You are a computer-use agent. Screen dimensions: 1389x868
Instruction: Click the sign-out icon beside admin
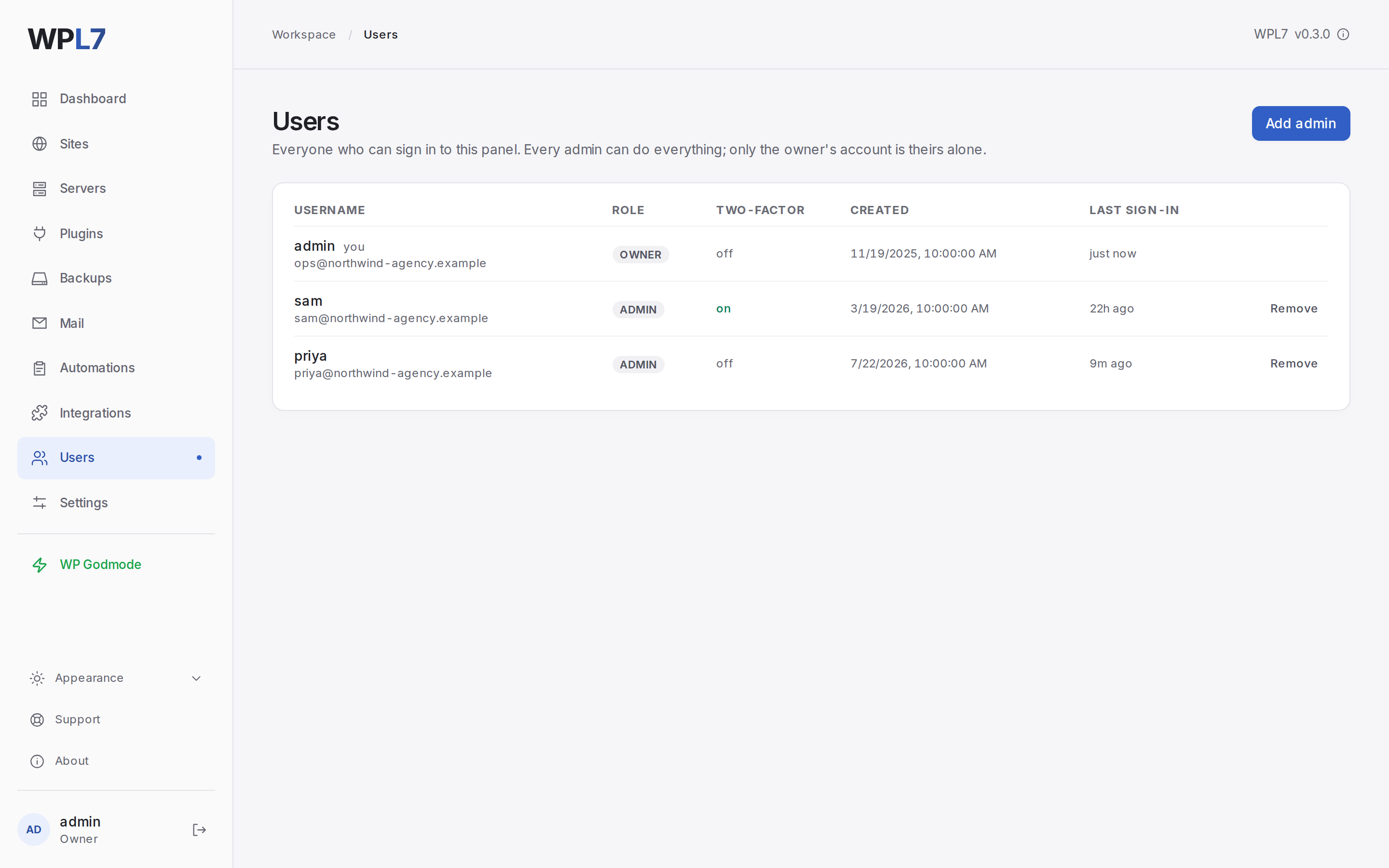199,829
